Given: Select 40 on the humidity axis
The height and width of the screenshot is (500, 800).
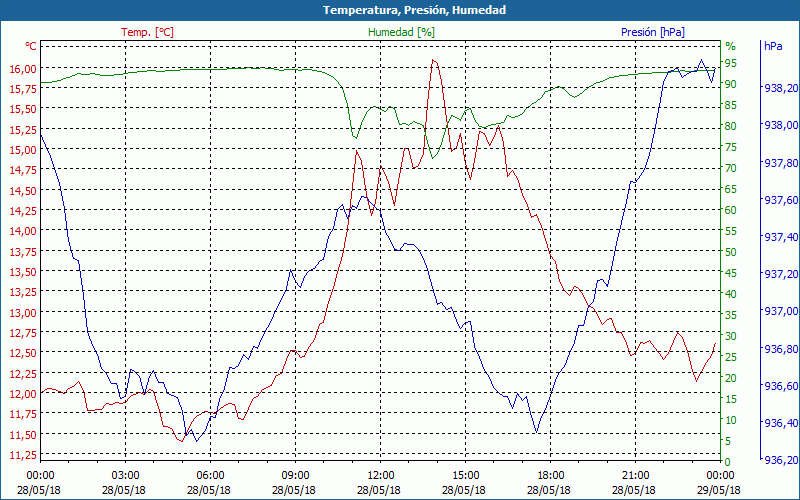Looking at the screenshot, I should point(731,293).
